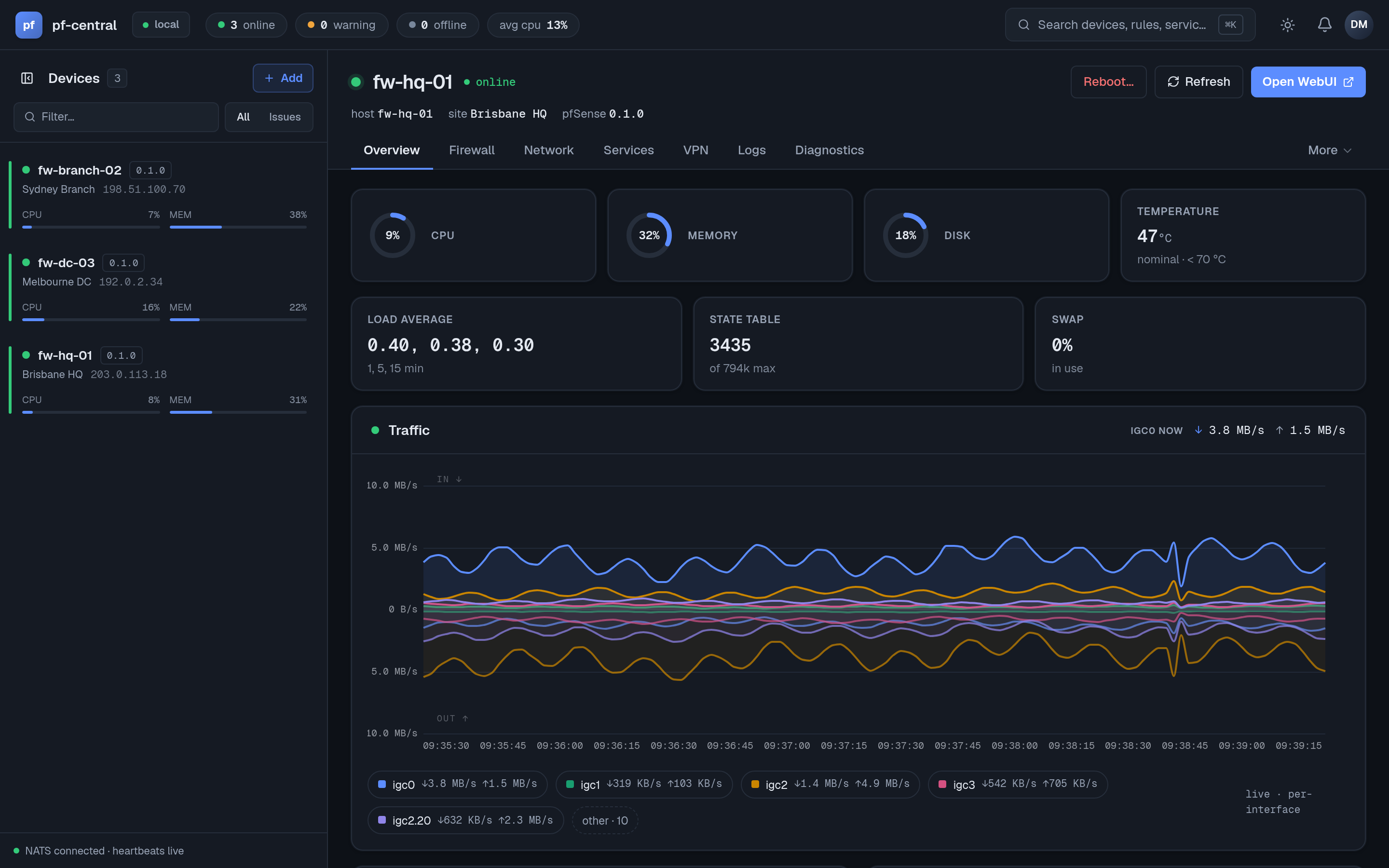
Task: Toggle igc2 series in traffic legend
Action: tap(831, 784)
